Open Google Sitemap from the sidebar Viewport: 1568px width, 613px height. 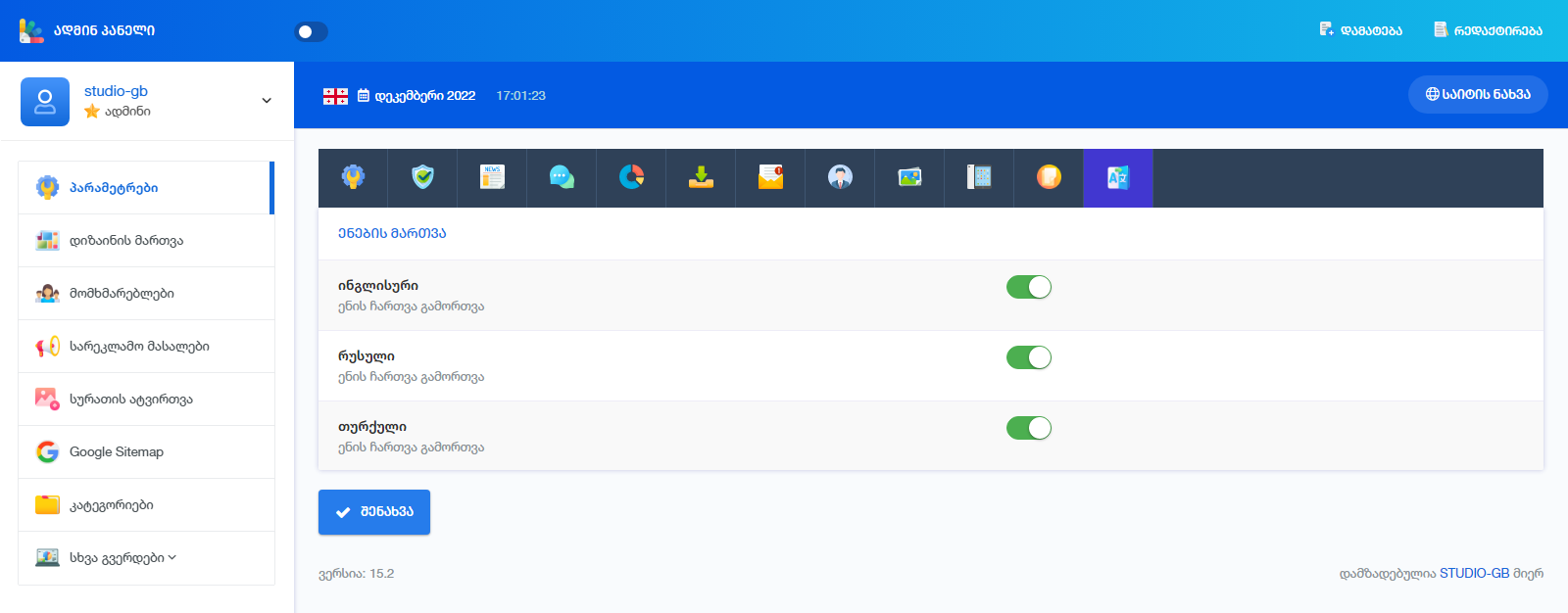click(116, 452)
